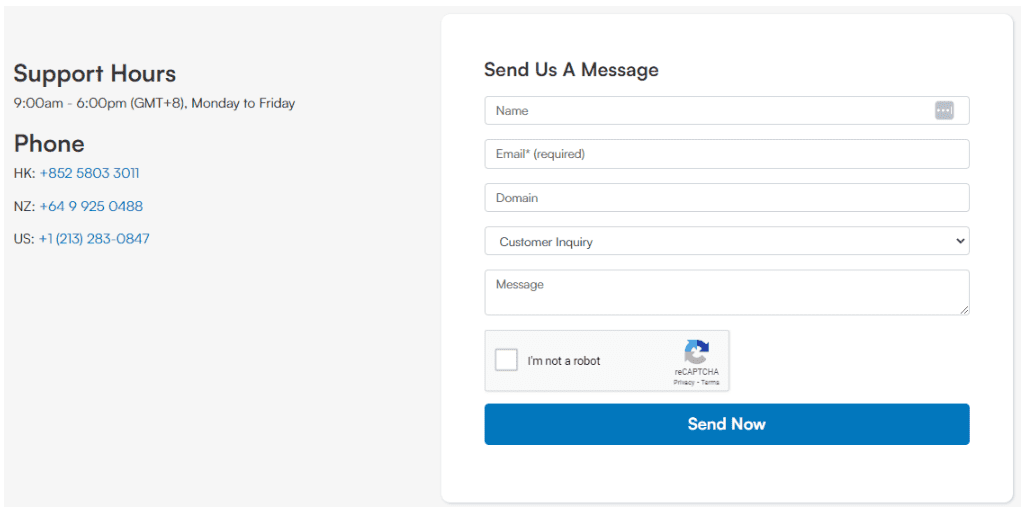Call the HK number +852 5803 3011
Screen dimensions: 1024x513
89,174
